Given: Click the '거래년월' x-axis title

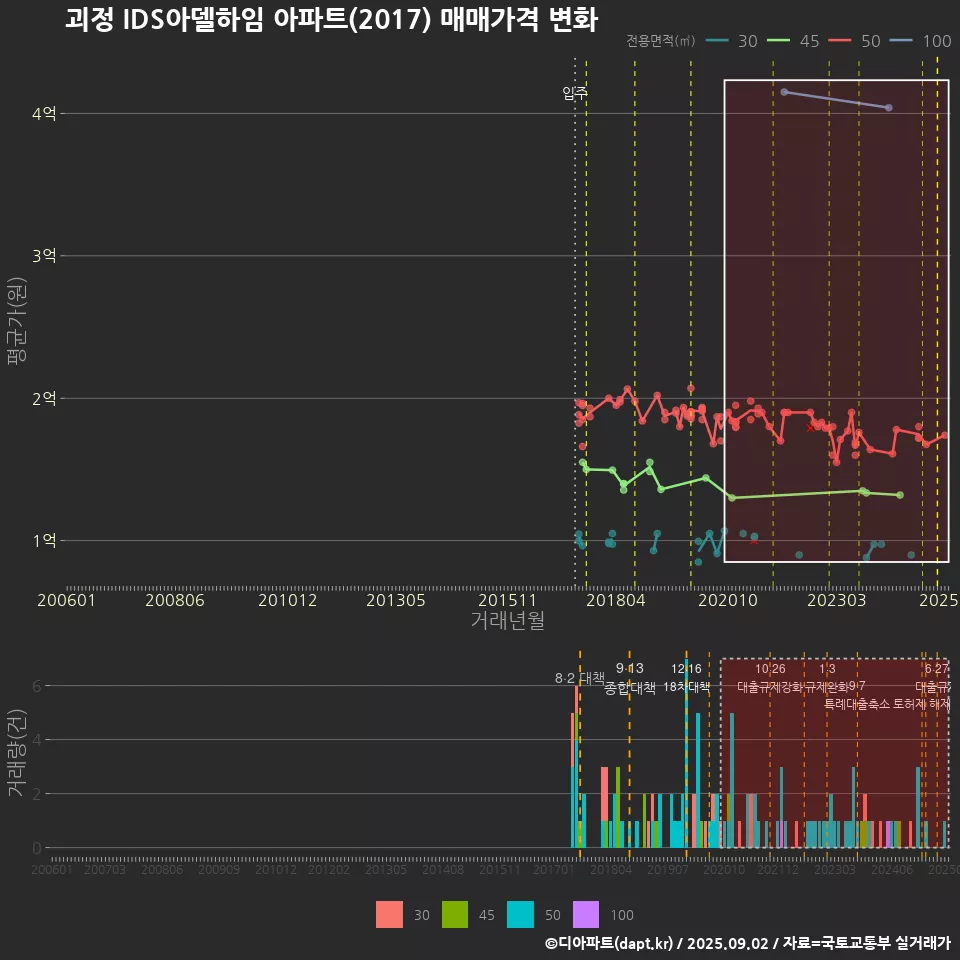Looking at the screenshot, I should (x=508, y=620).
